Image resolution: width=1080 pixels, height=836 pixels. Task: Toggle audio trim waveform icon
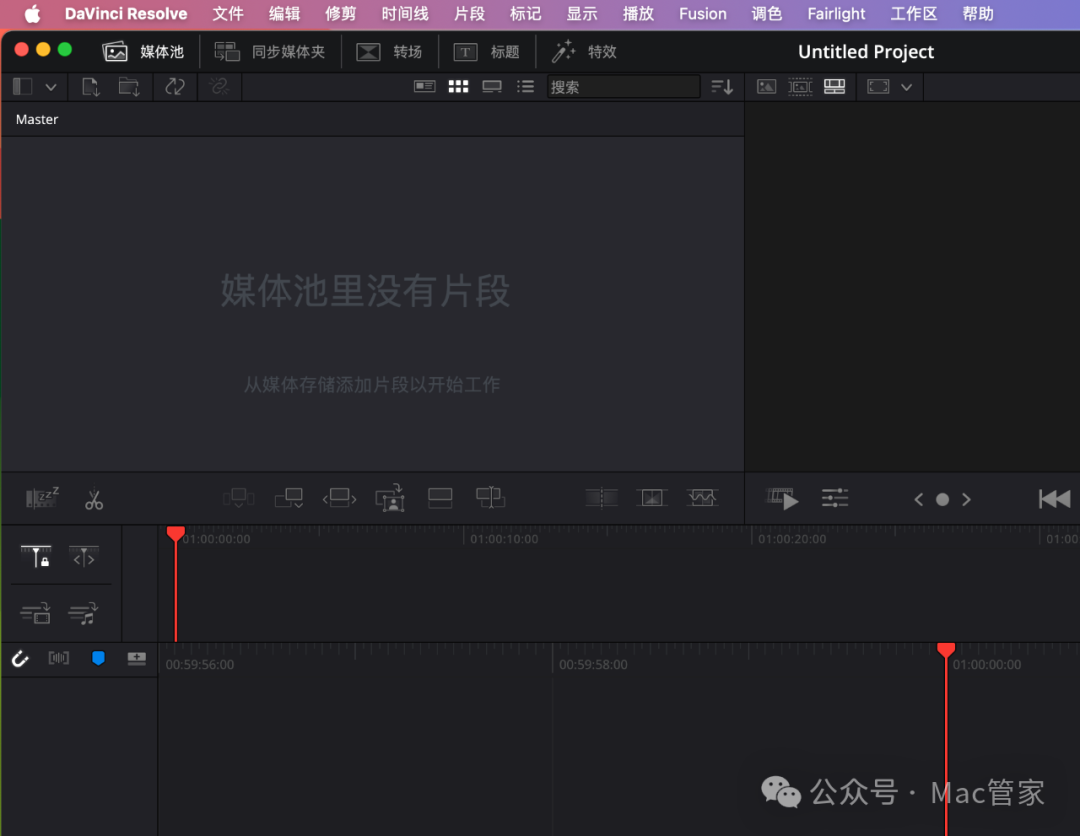pos(59,658)
